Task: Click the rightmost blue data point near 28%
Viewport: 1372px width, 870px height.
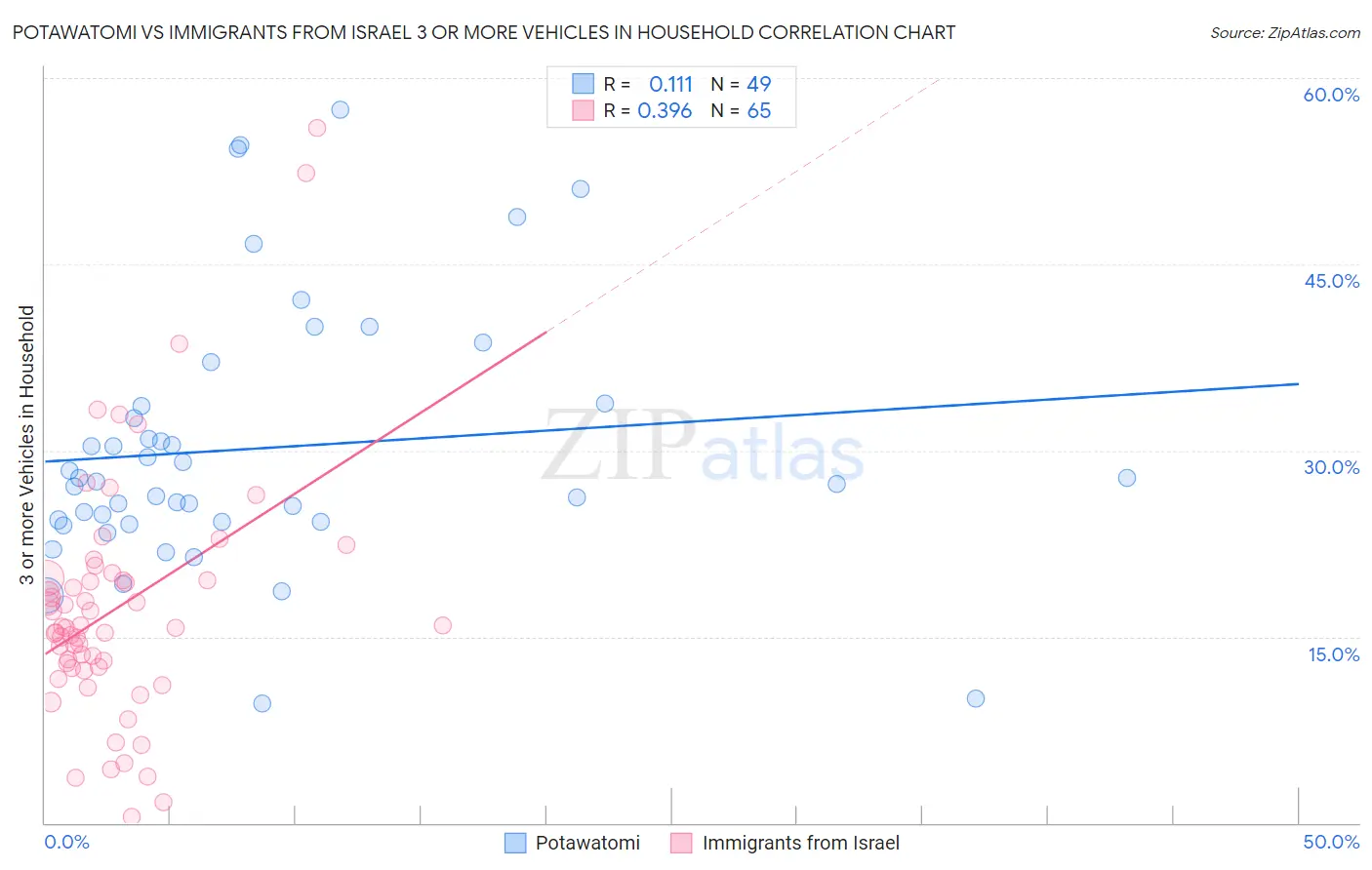Action: pyautogui.click(x=1127, y=478)
